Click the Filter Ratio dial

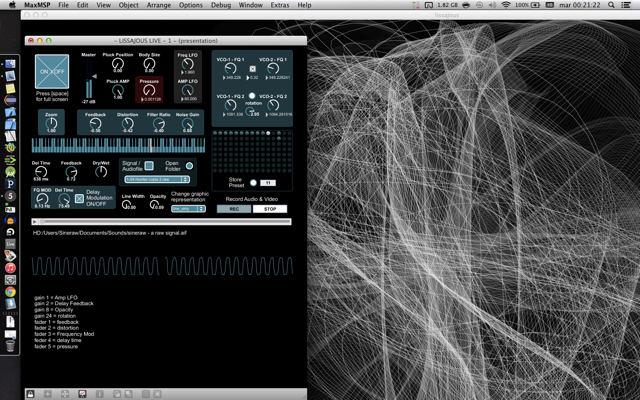[159, 124]
